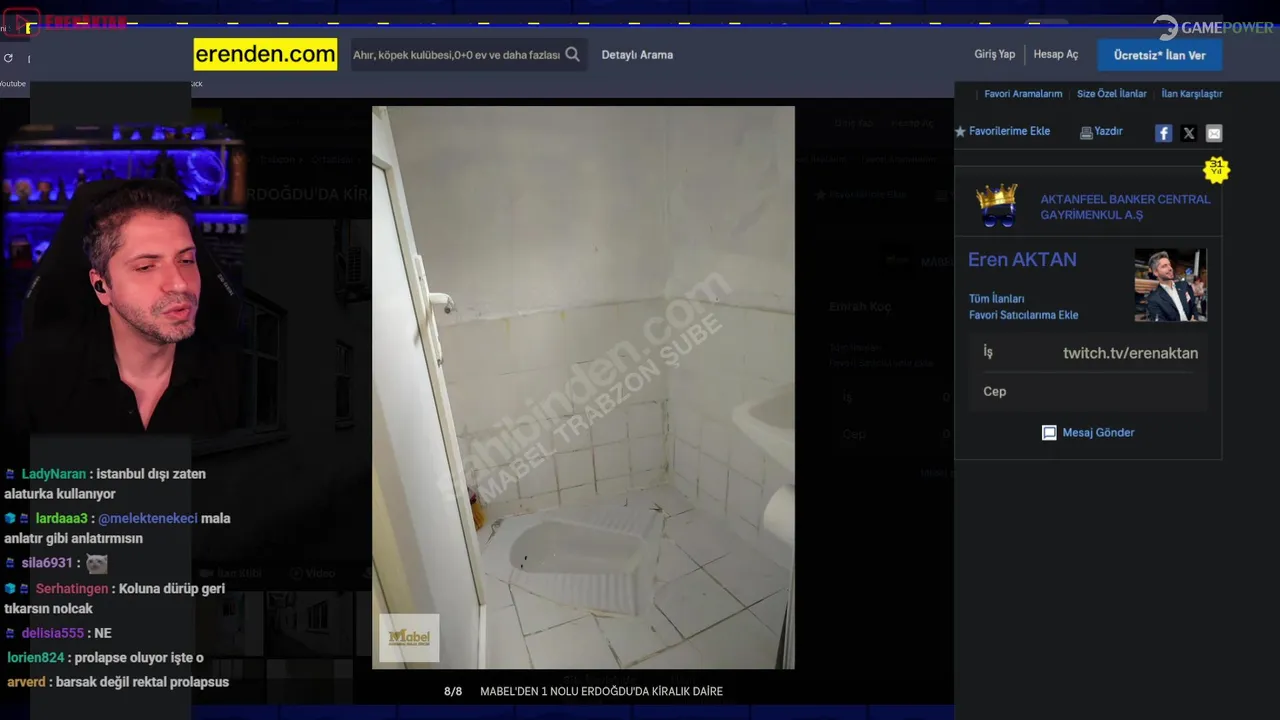1280x720 pixels.
Task: Click the browser reload icon
Action: point(8,58)
